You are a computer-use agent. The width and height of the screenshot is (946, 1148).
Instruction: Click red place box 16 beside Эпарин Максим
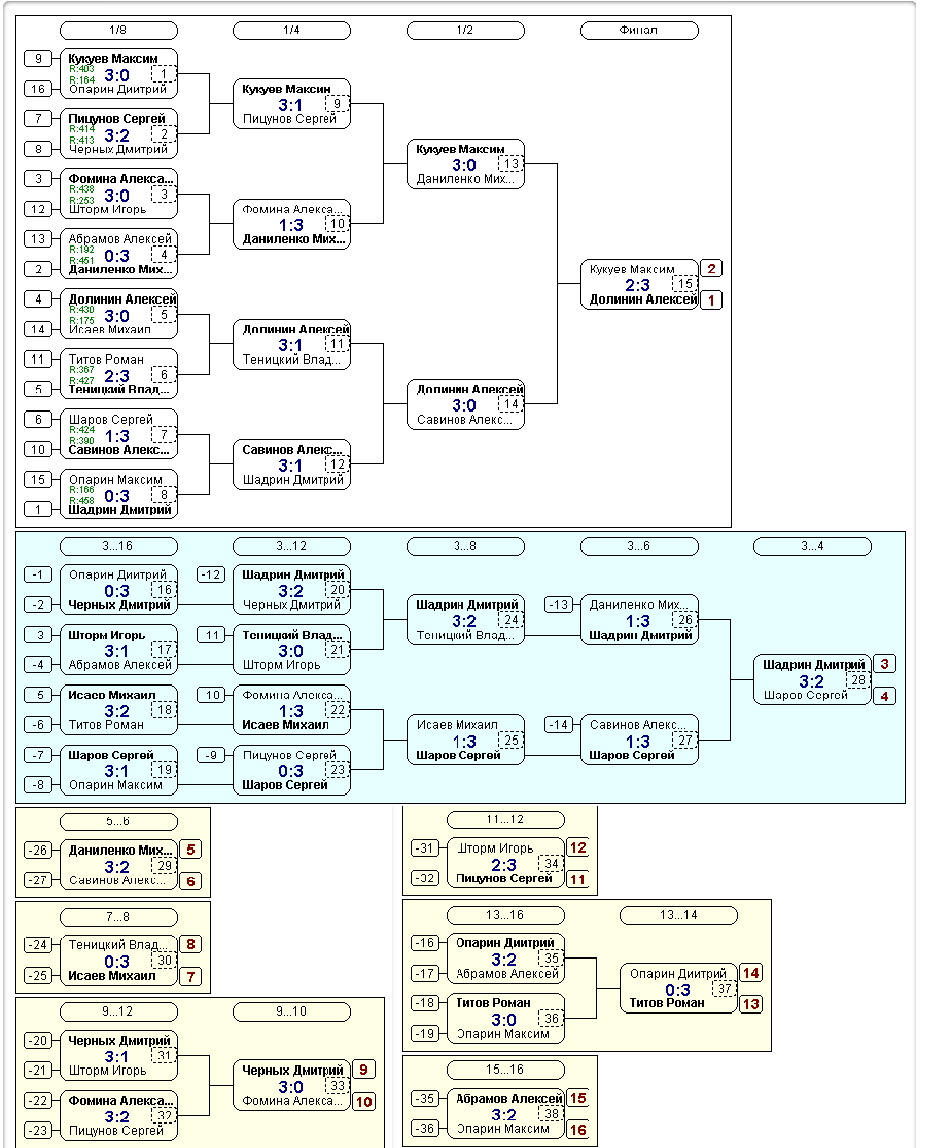(x=578, y=1130)
